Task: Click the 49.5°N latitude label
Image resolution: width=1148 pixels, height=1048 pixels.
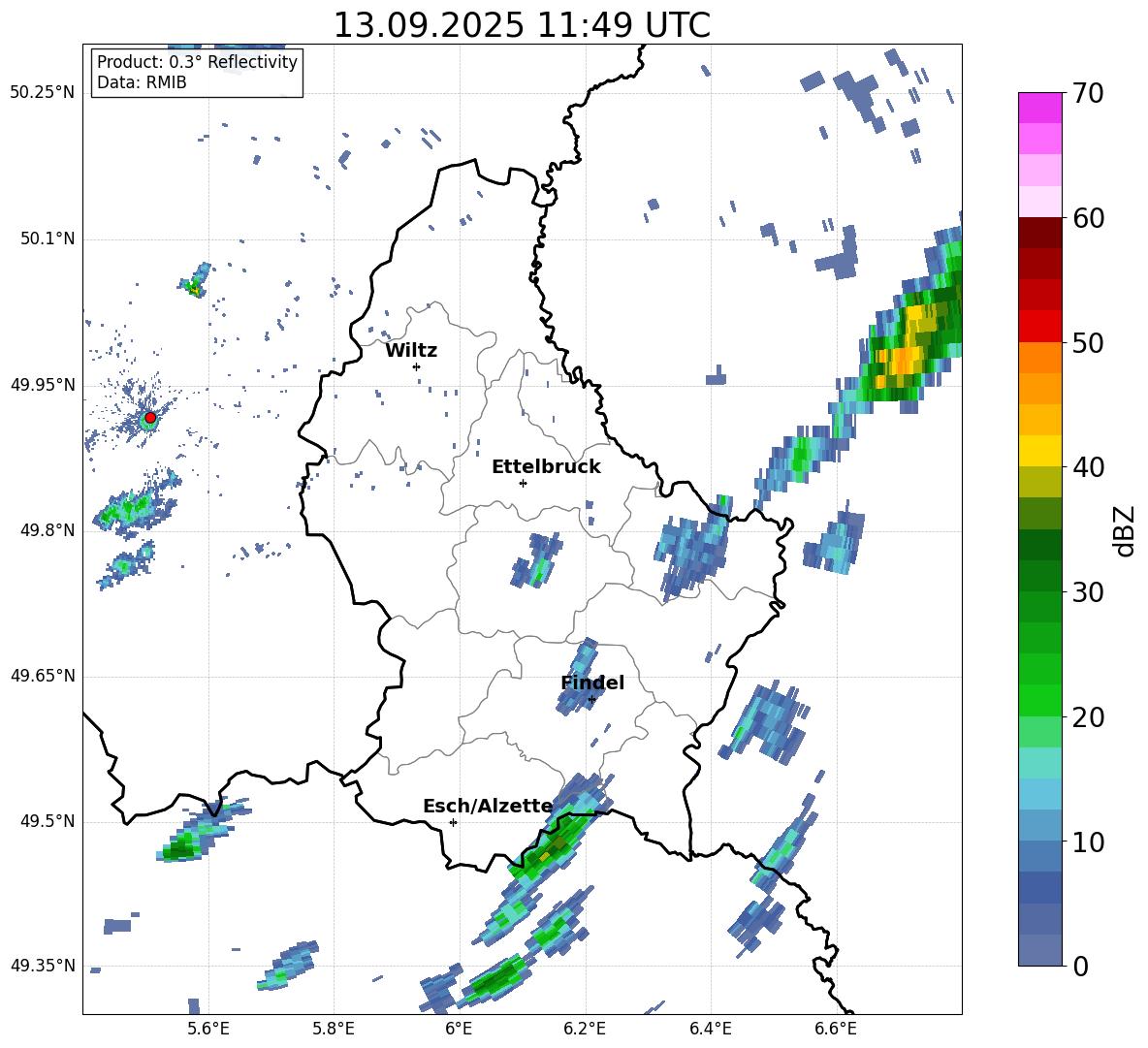Action: [48, 821]
